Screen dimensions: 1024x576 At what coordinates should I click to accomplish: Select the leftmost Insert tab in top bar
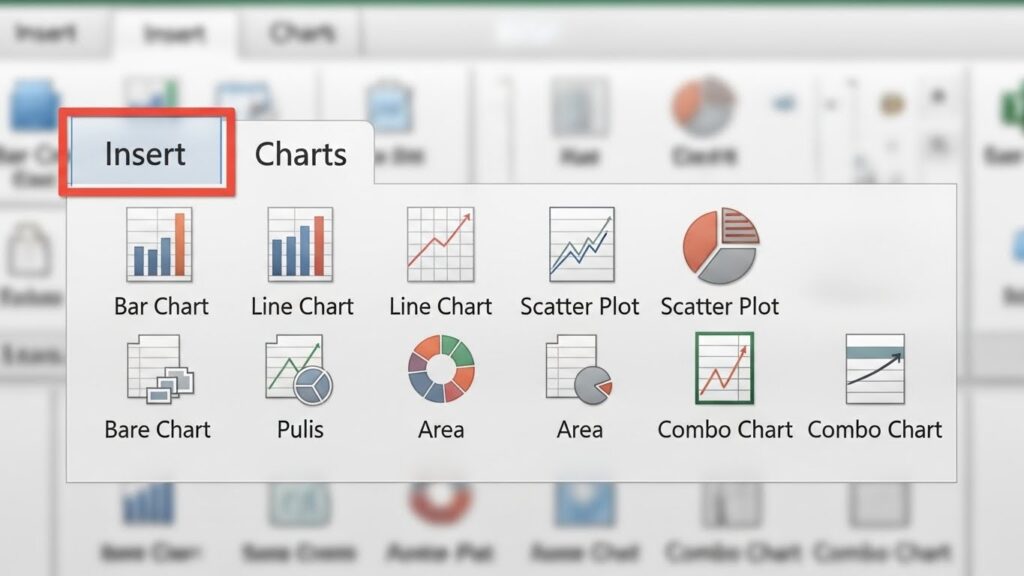click(46, 33)
